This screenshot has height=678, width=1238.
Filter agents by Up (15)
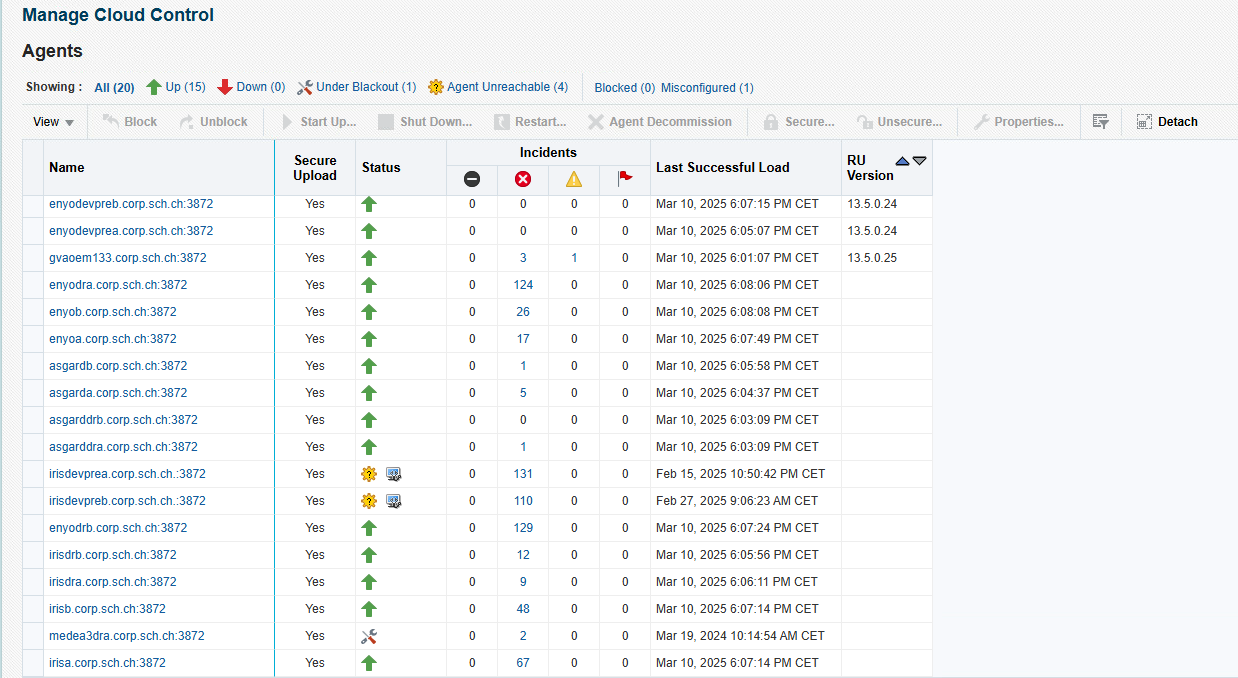176,87
